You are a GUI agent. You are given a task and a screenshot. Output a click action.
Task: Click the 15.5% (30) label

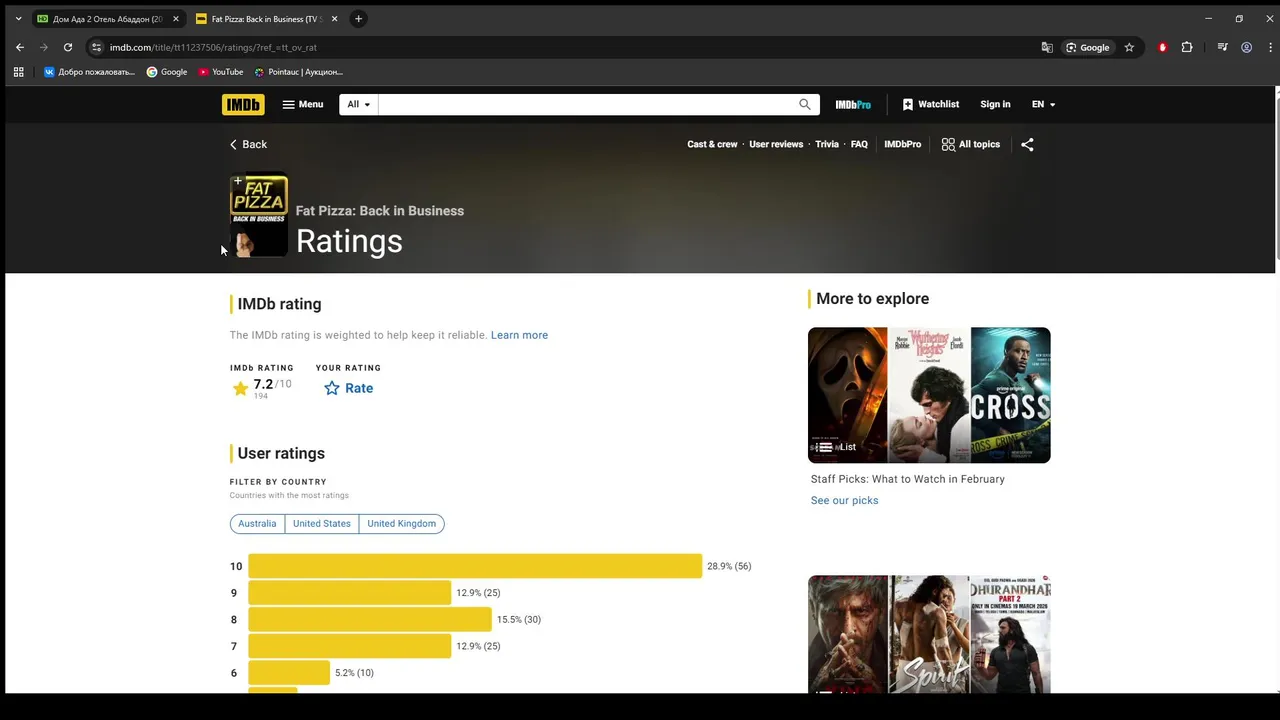click(519, 619)
